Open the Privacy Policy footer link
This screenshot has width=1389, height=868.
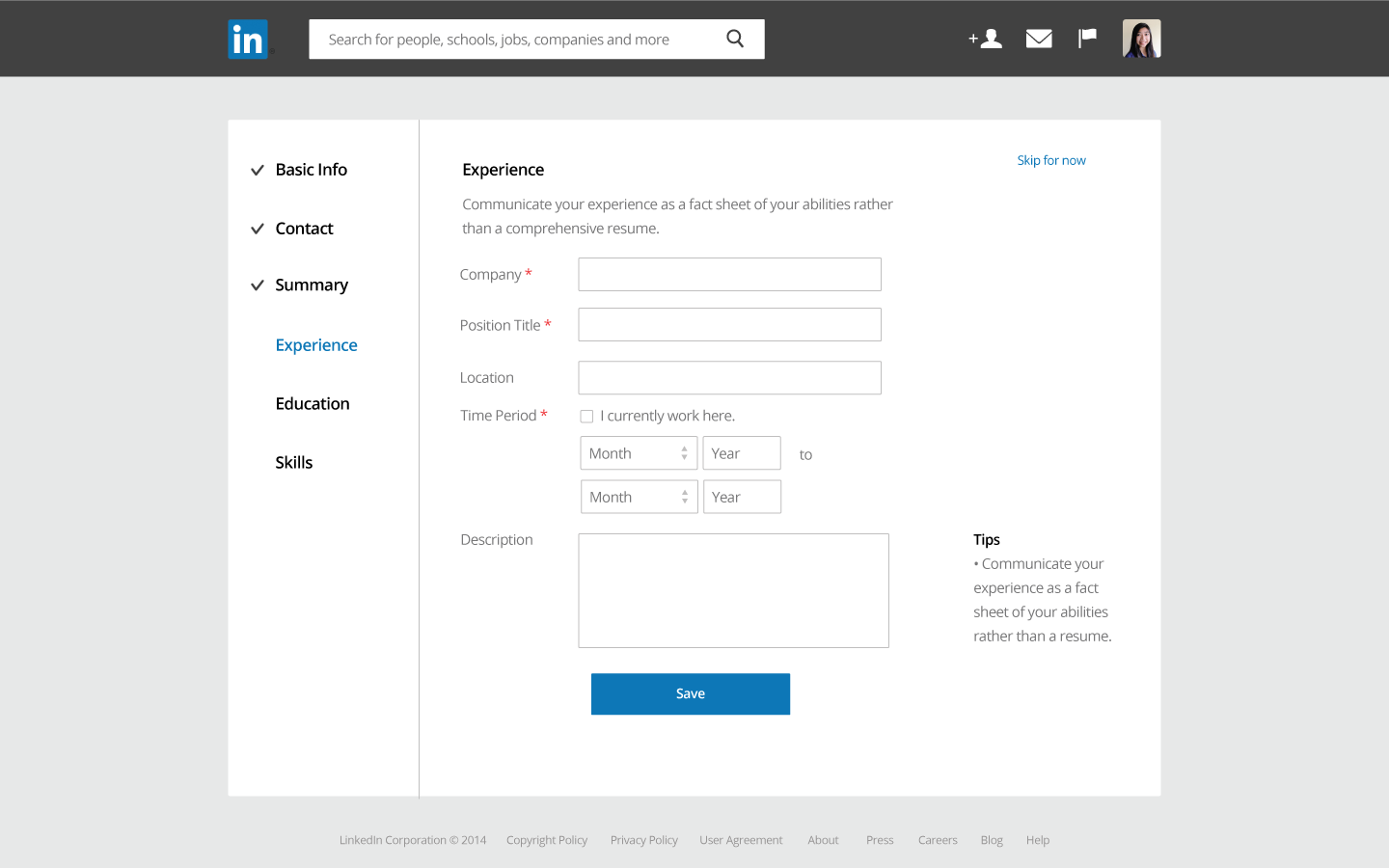[x=644, y=841]
